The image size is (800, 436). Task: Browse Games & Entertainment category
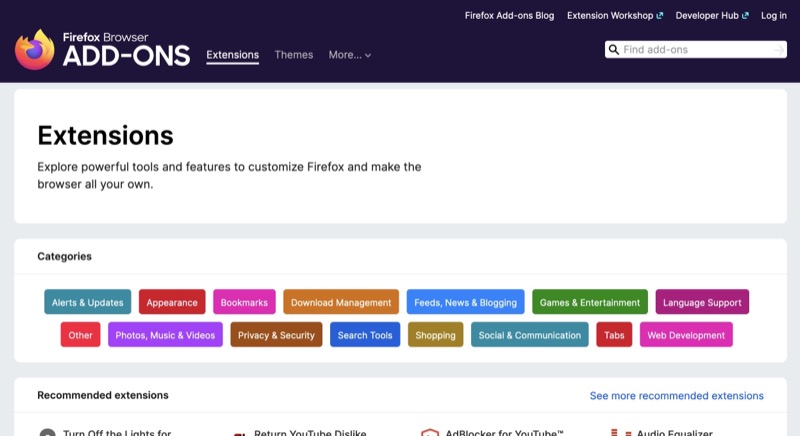click(590, 302)
